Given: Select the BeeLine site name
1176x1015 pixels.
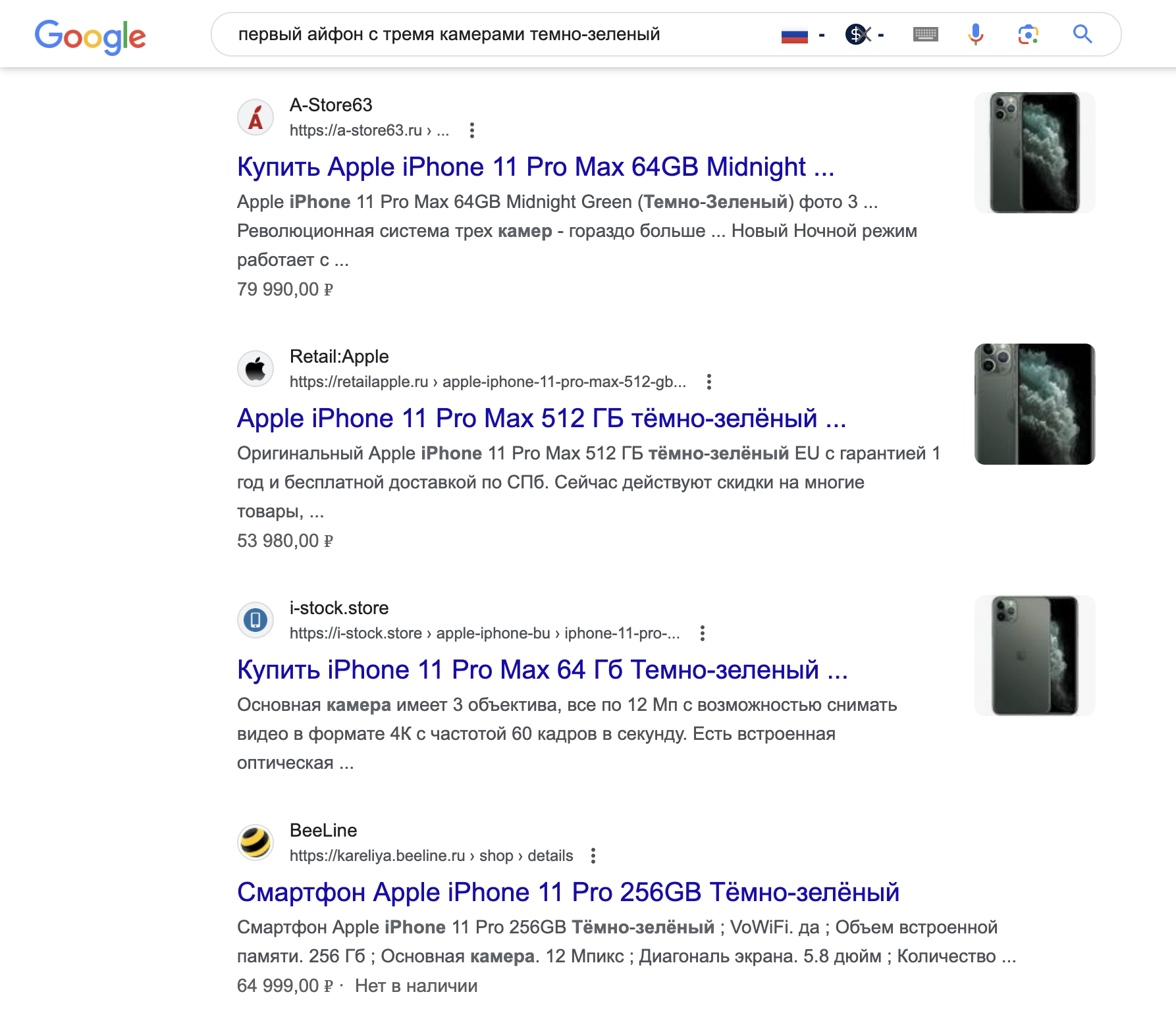Looking at the screenshot, I should click(x=323, y=830).
